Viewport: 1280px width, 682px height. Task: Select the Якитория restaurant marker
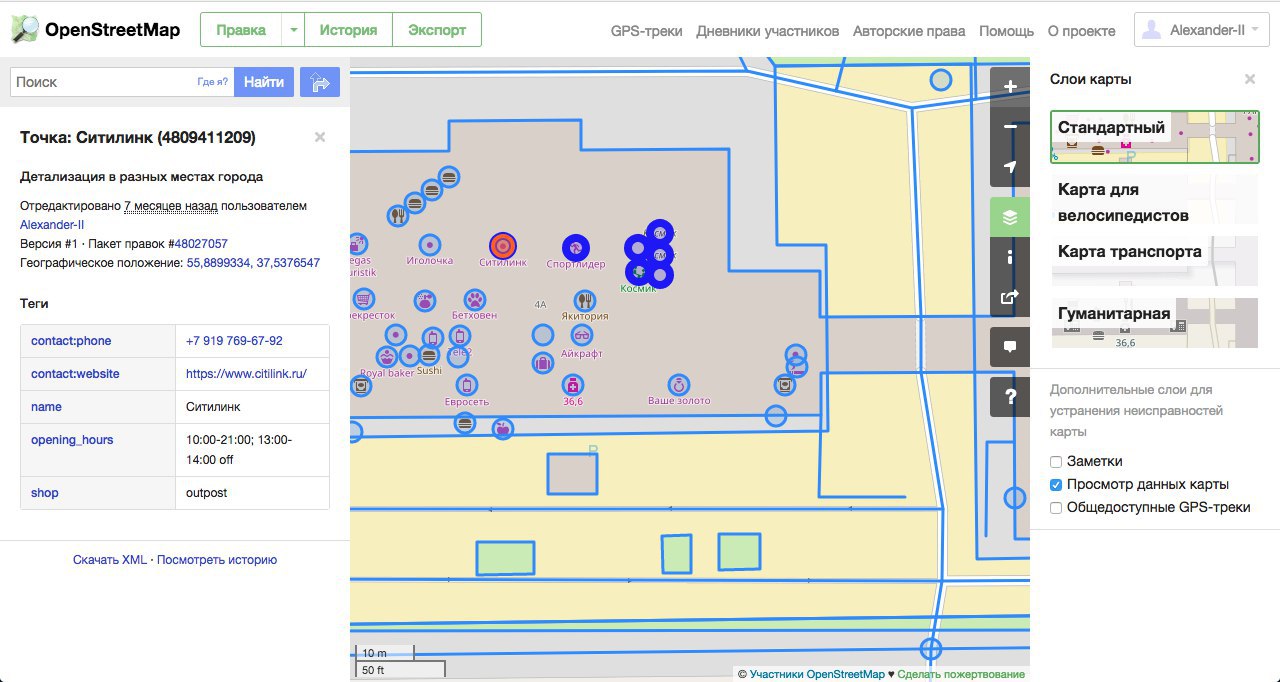(585, 300)
